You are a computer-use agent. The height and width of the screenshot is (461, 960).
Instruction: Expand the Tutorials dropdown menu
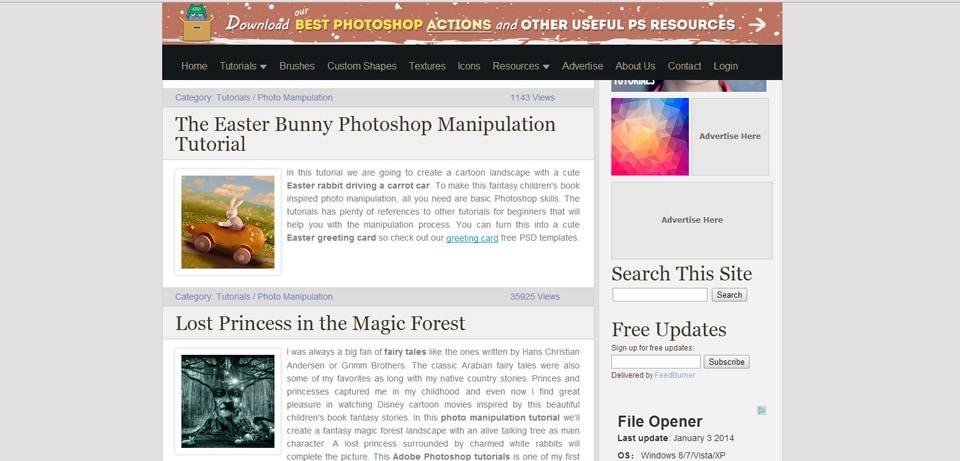[243, 66]
